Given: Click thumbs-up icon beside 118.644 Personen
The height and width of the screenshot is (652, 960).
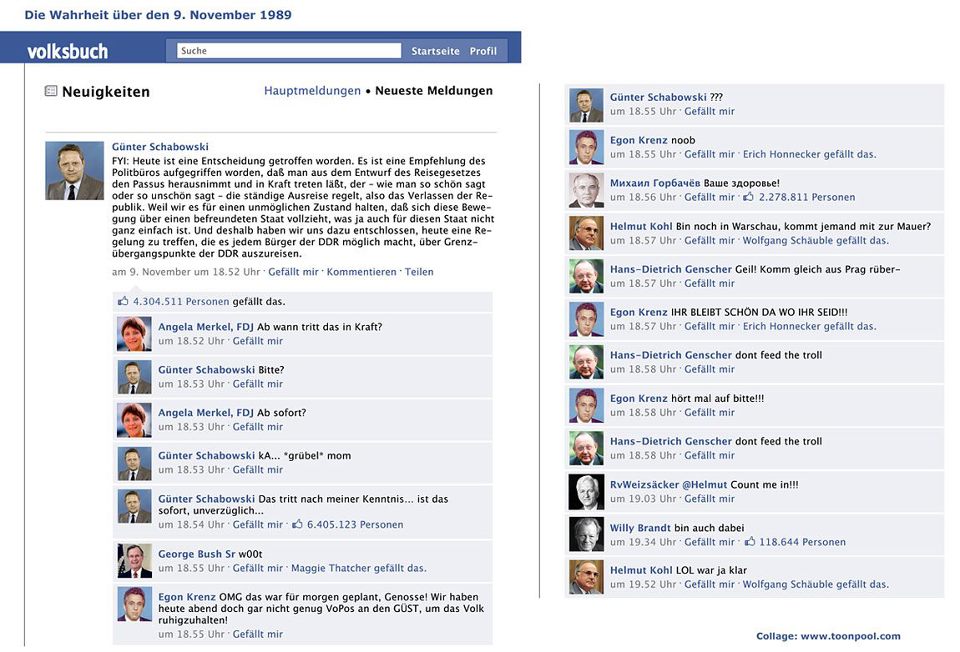Looking at the screenshot, I should point(749,541).
